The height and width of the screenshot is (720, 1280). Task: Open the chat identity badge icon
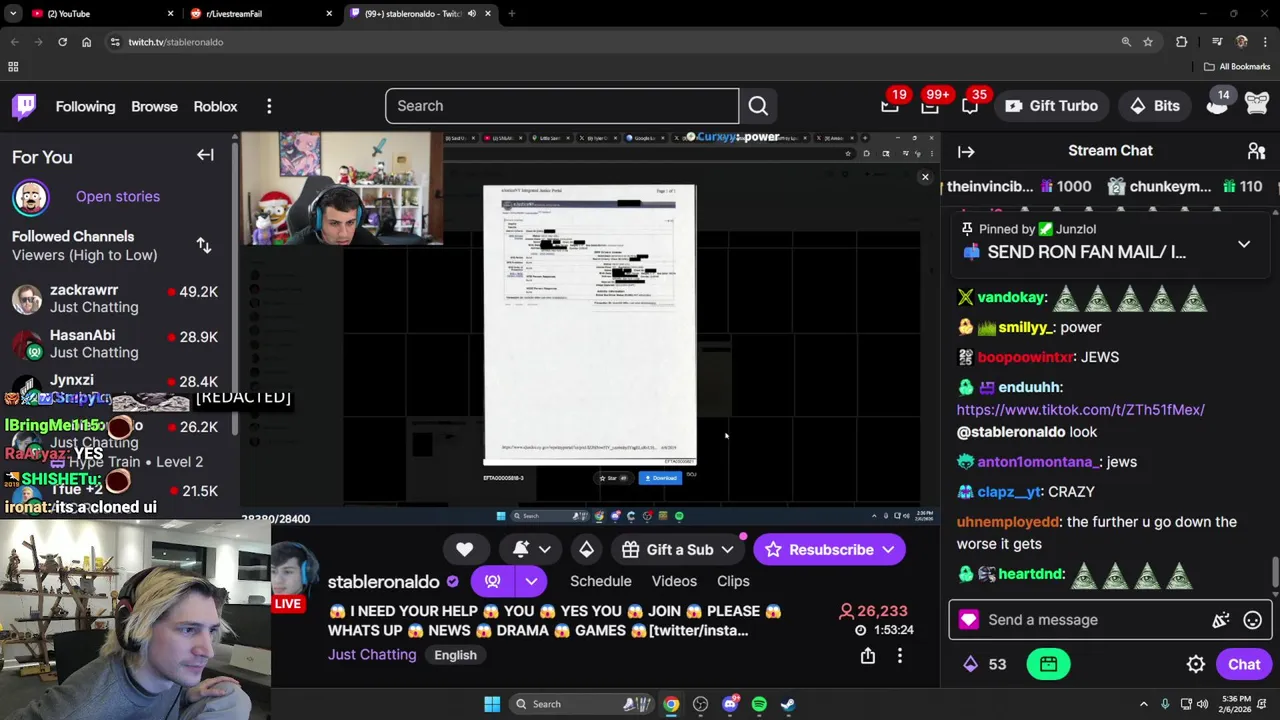click(968, 620)
